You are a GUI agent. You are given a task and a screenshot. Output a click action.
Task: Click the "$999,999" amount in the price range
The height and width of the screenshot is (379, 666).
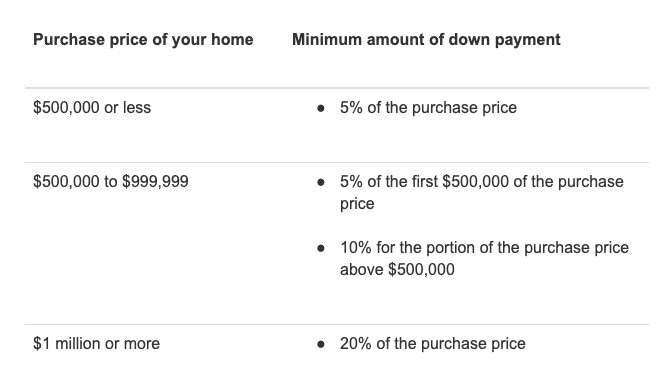coord(155,181)
